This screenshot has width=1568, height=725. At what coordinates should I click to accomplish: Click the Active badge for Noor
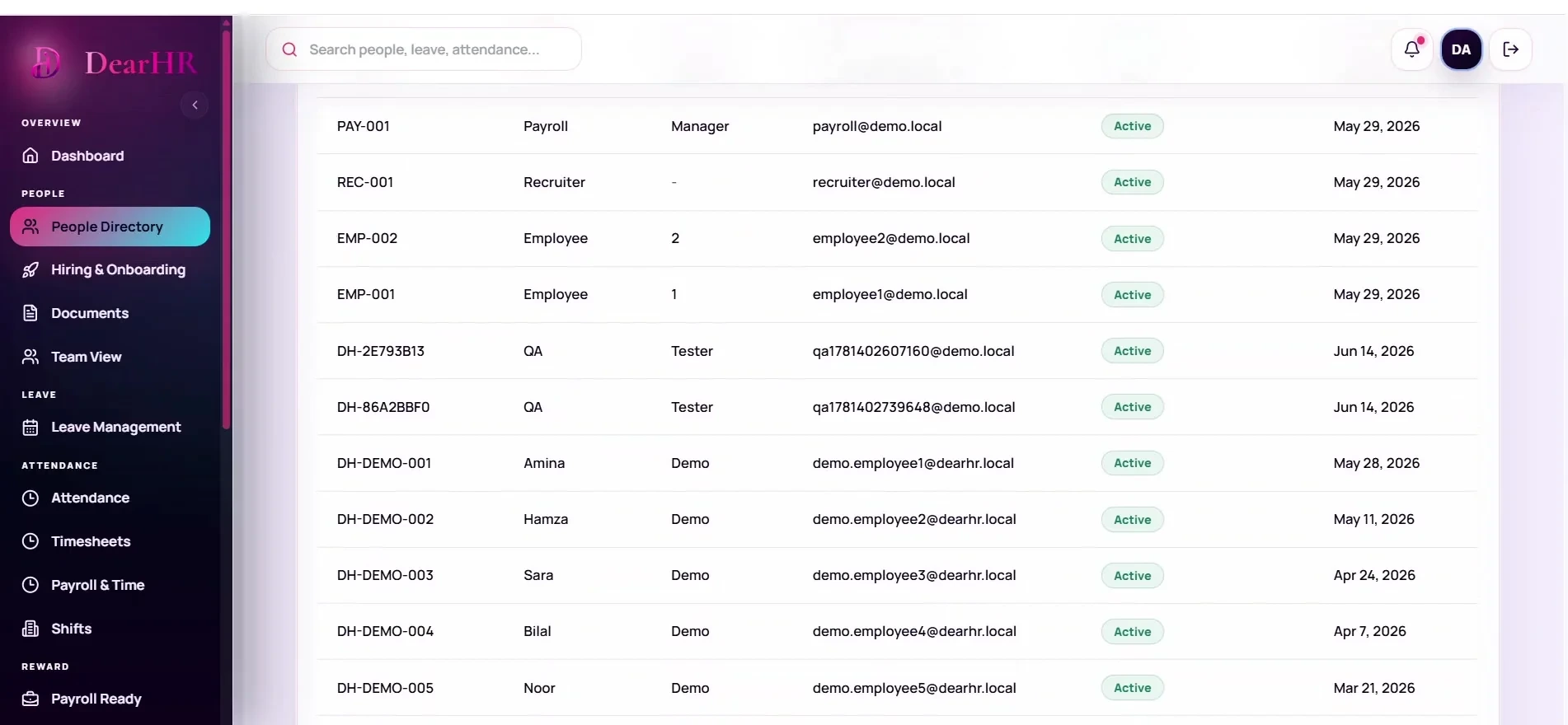click(x=1133, y=688)
